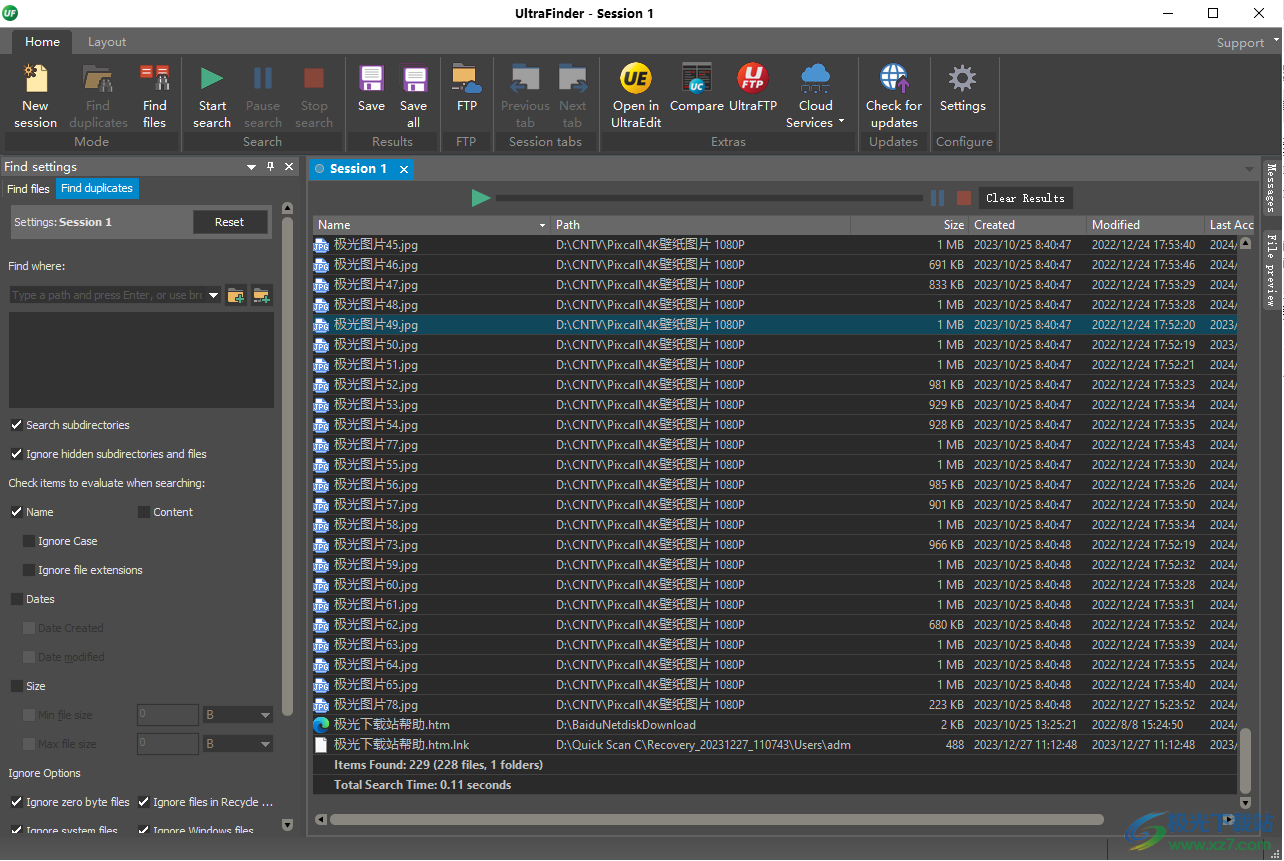Open the Name column header dropdown
Image resolution: width=1284 pixels, height=861 pixels.
click(x=542, y=226)
